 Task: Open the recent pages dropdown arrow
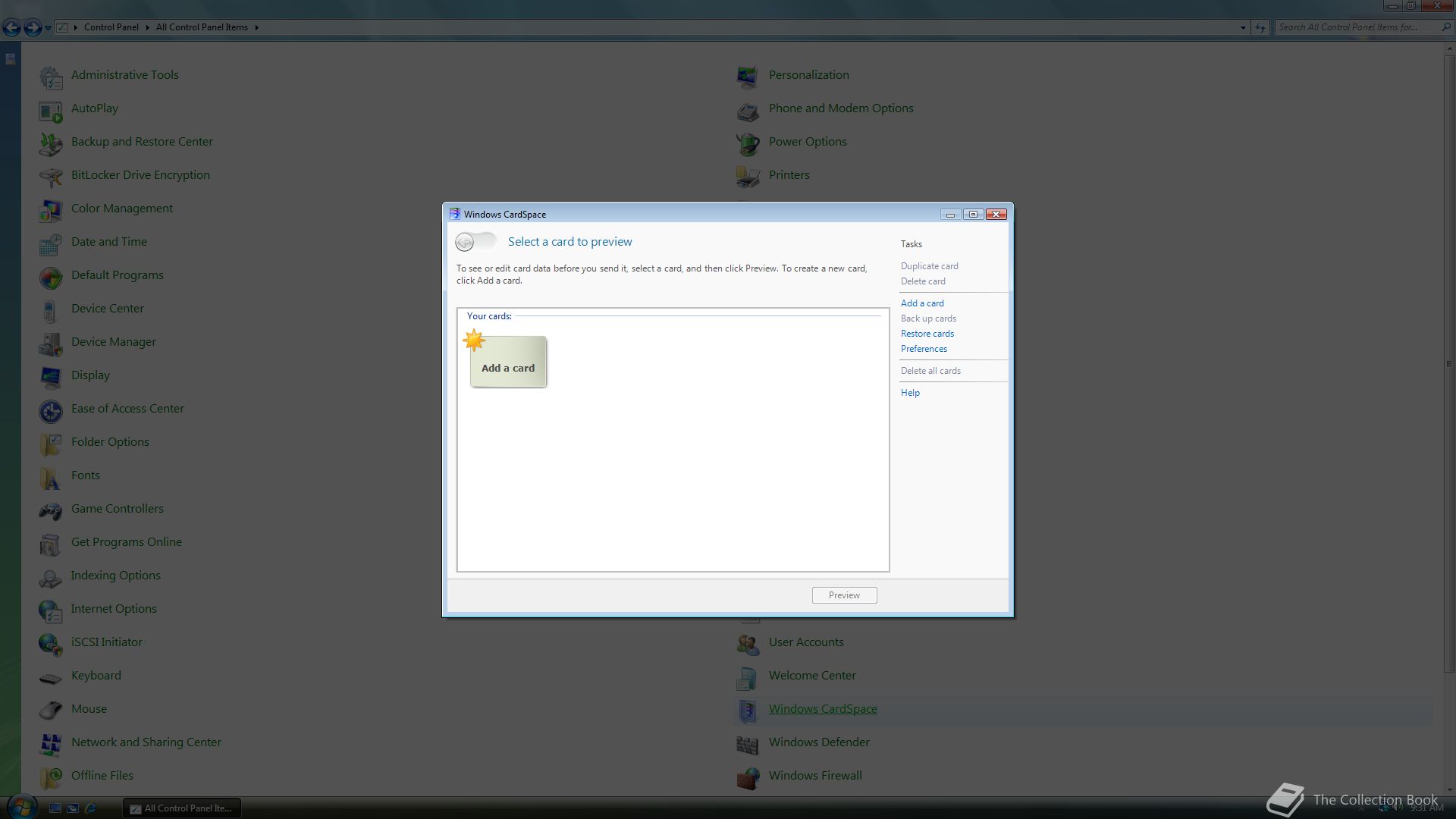tap(48, 28)
